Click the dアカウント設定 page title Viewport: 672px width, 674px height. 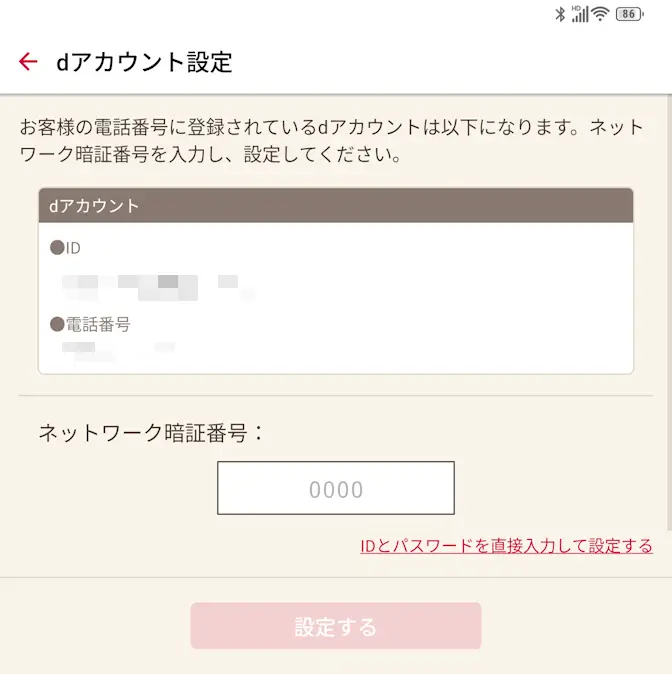pos(144,62)
